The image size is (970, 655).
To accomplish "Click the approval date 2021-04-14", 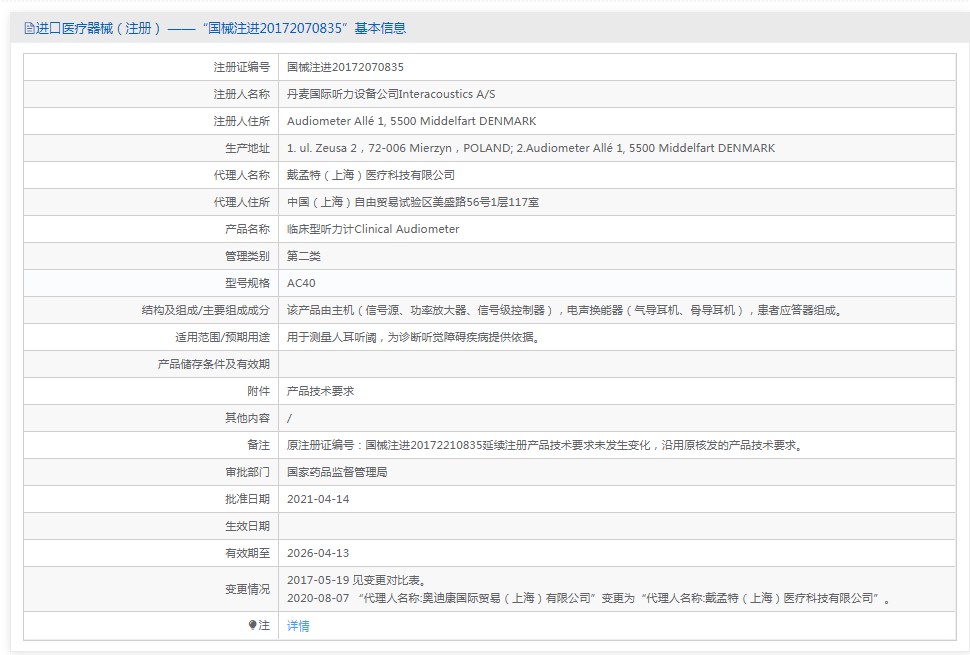I will [x=318, y=499].
